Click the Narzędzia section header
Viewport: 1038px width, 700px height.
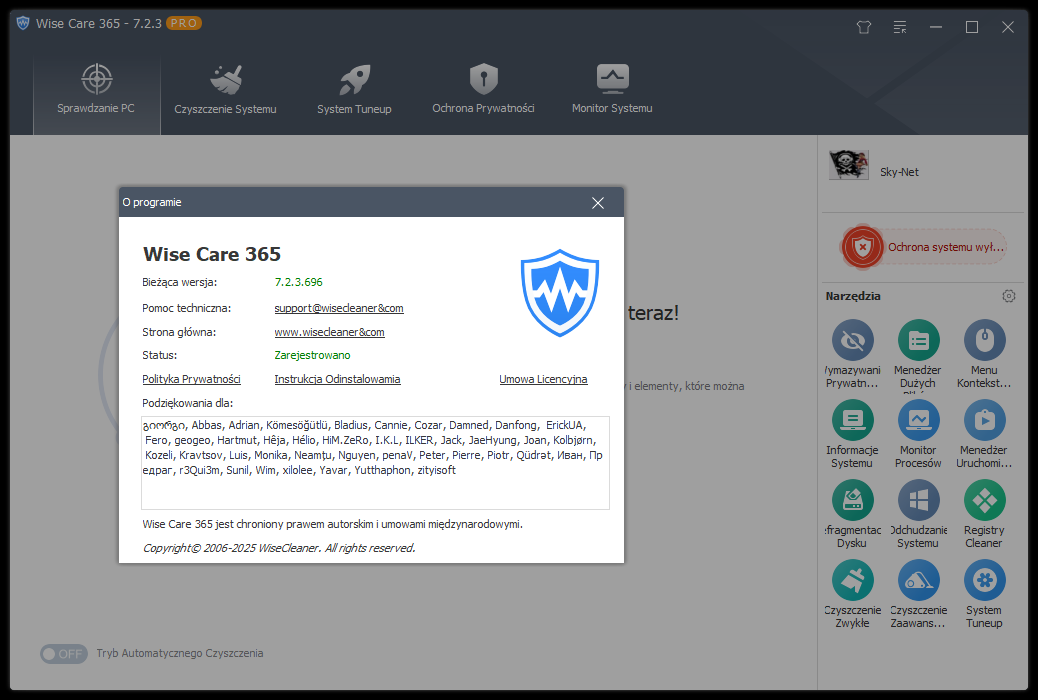(853, 296)
